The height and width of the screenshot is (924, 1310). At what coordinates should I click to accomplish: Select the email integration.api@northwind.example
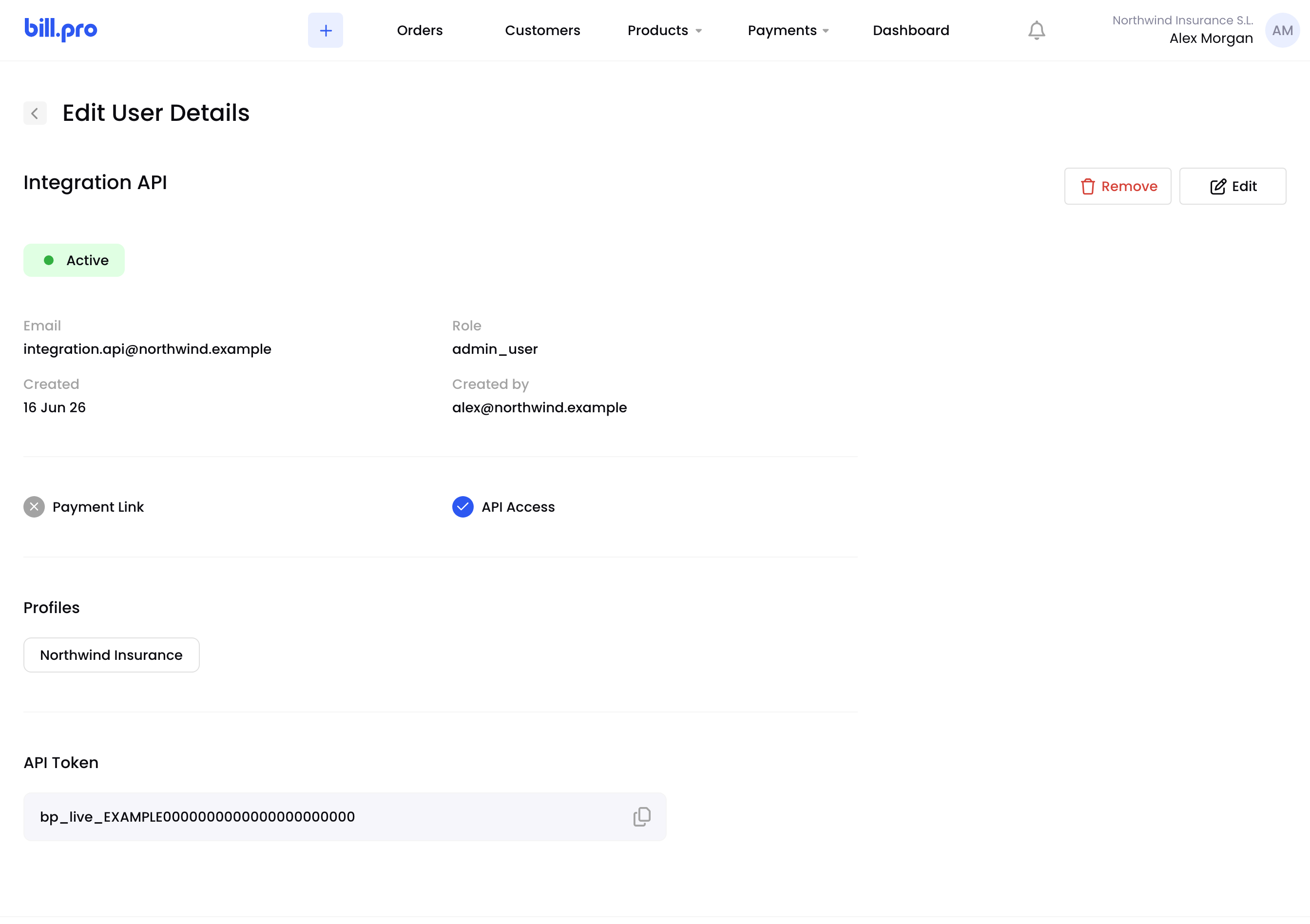point(147,348)
